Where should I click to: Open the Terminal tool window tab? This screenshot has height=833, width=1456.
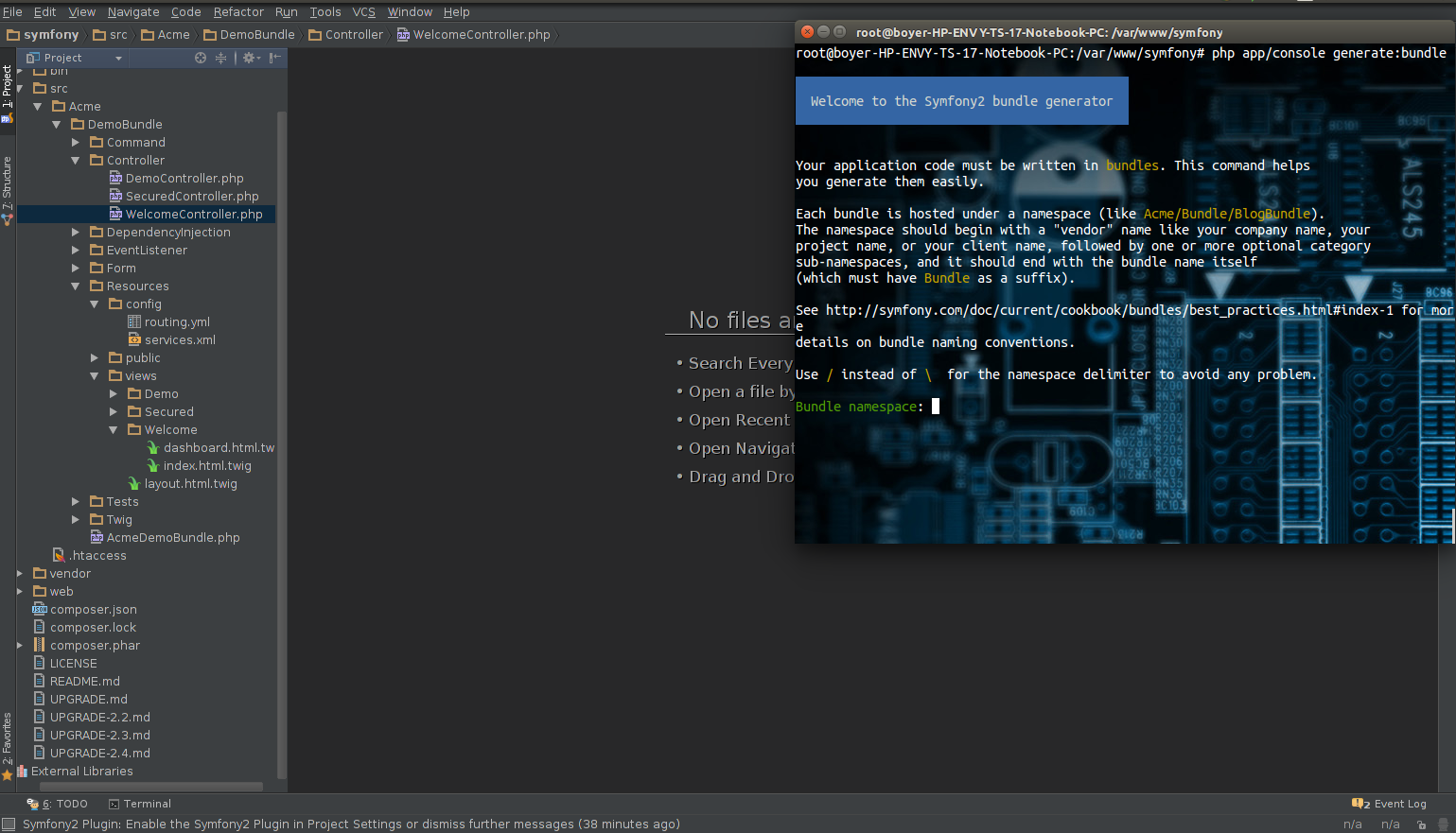tap(140, 804)
